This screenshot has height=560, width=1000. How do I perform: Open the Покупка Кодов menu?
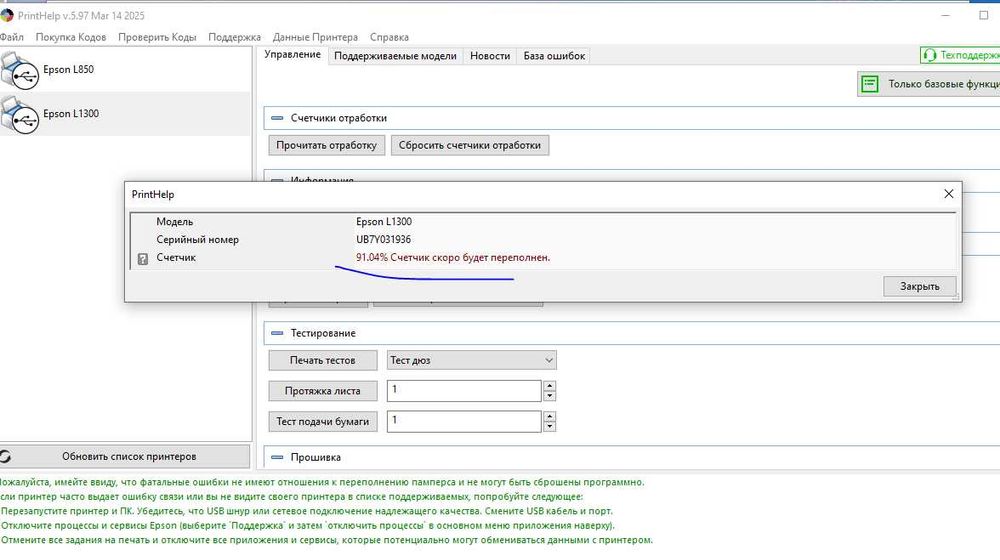pyautogui.click(x=71, y=38)
